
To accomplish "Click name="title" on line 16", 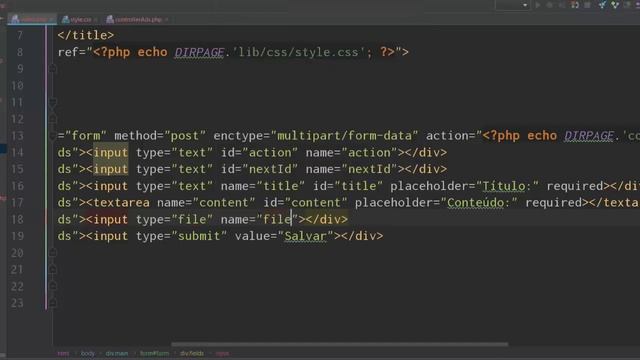I will click(263, 186).
